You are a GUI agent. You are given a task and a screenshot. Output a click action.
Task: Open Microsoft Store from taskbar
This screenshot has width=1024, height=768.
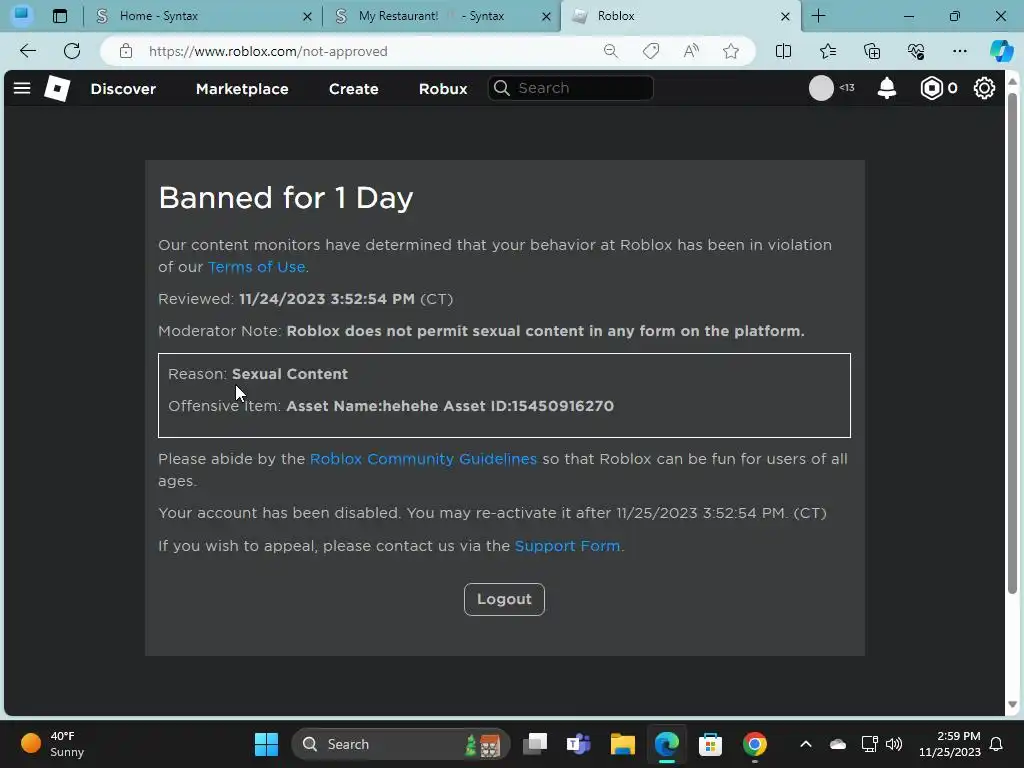tap(710, 744)
